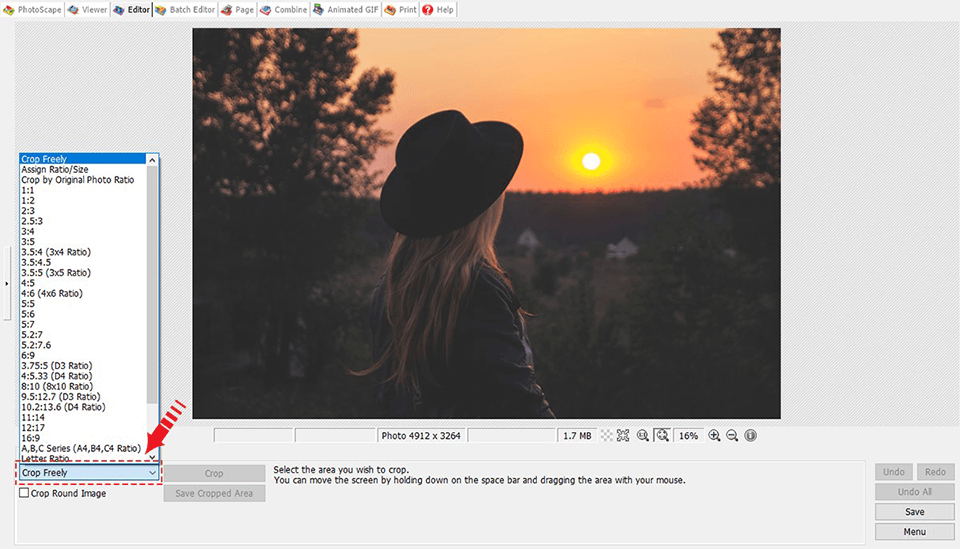Image resolution: width=960 pixels, height=549 pixels.
Task: Select the 4:6 (4x6 Ratio) option
Action: (x=83, y=293)
